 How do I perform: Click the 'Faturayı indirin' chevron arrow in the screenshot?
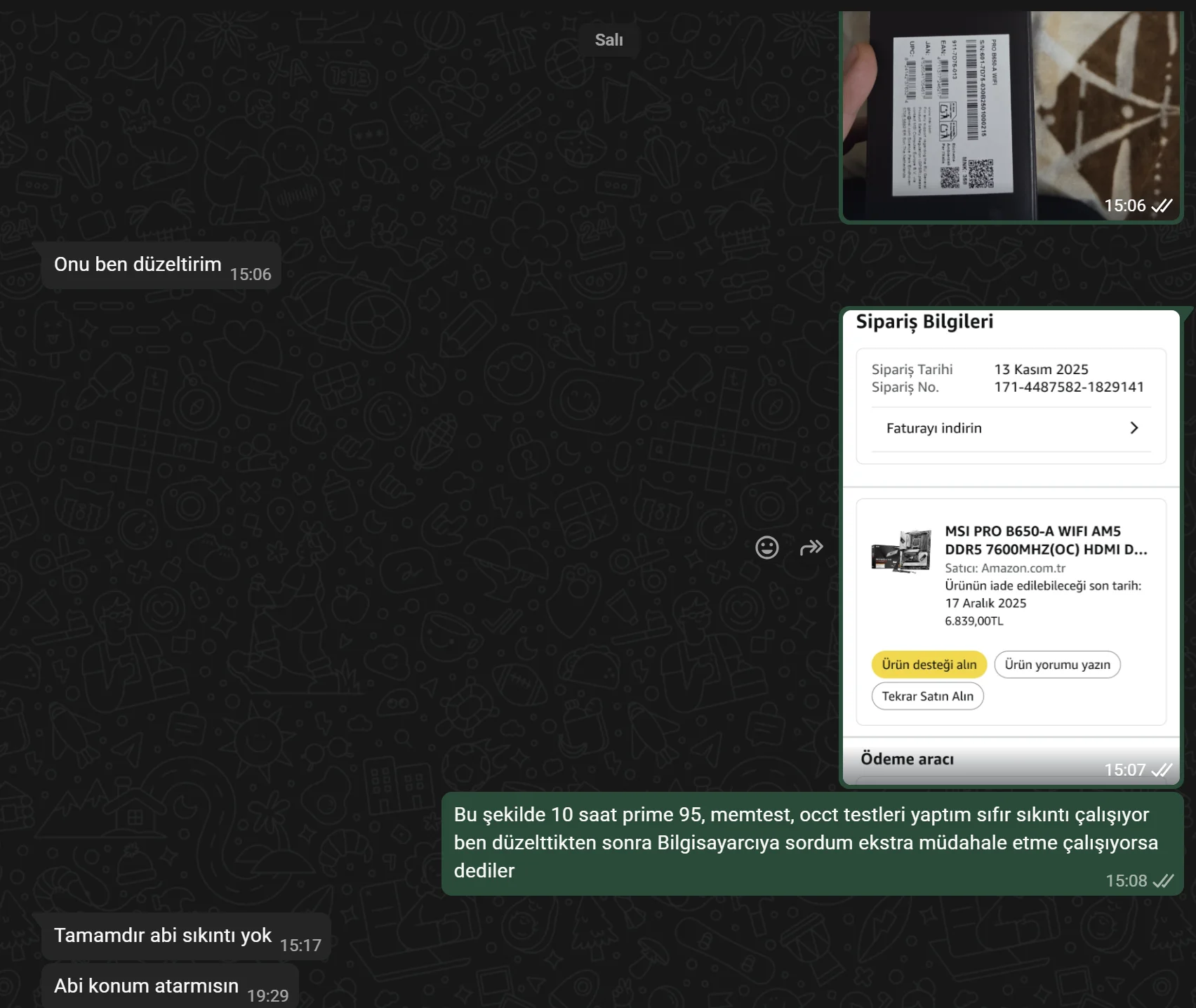point(1134,428)
